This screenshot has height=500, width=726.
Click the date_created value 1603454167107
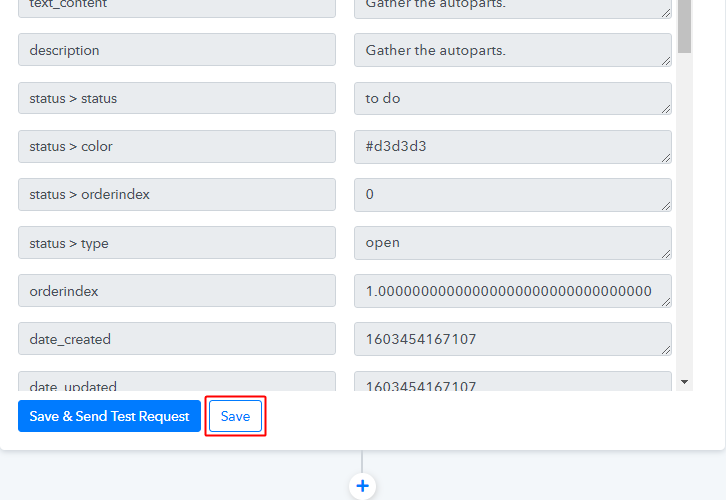tap(513, 339)
